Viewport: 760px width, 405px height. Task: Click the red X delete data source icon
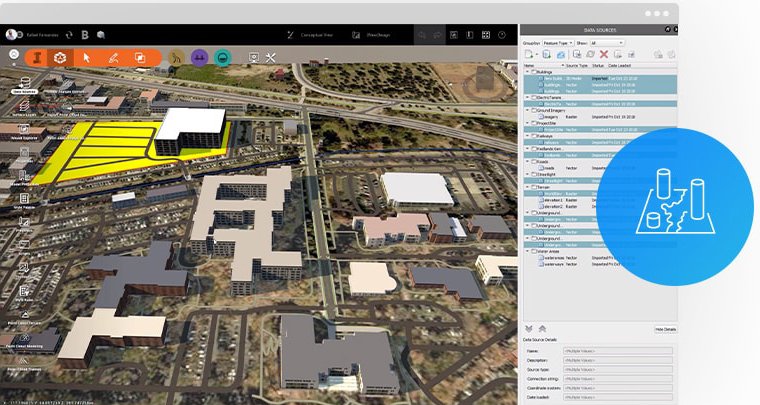(603, 54)
